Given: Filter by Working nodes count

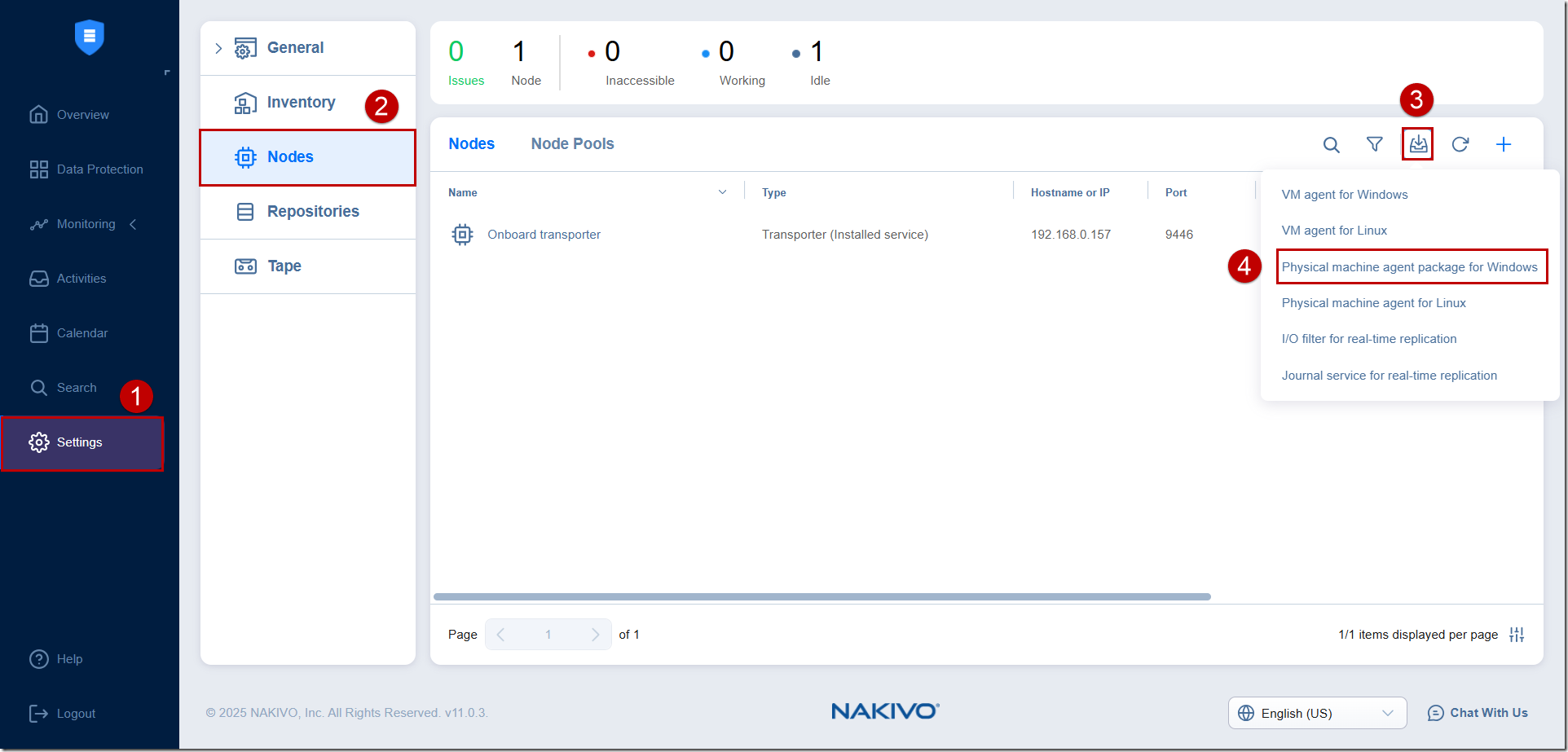Looking at the screenshot, I should [x=734, y=63].
